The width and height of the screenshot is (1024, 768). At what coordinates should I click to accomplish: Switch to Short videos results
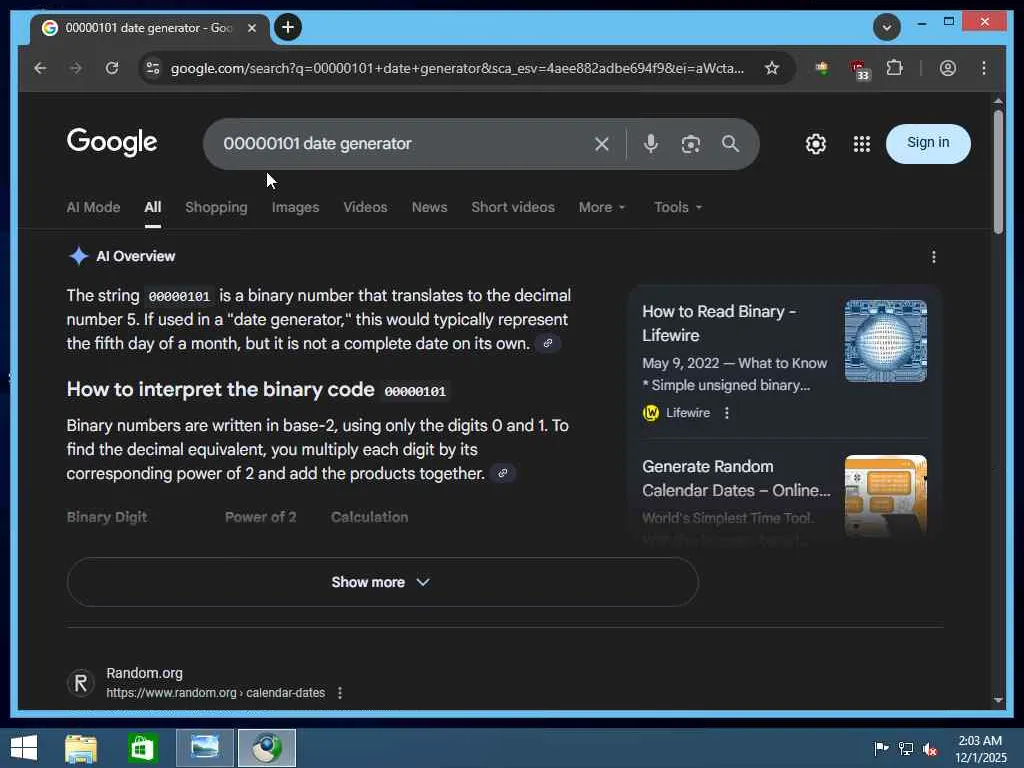(x=513, y=207)
